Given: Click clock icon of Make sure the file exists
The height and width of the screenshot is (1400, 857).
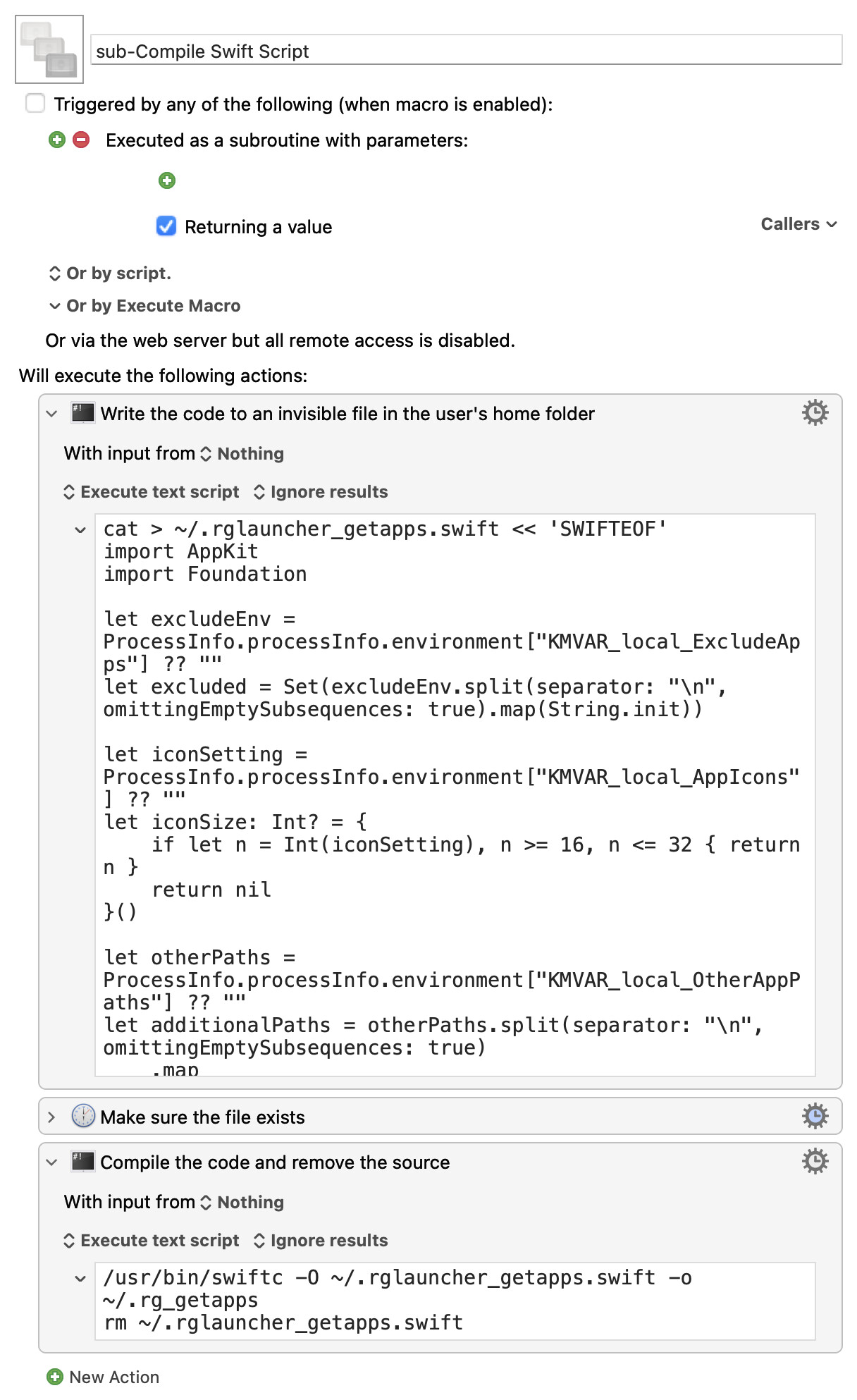Looking at the screenshot, I should [x=83, y=1116].
